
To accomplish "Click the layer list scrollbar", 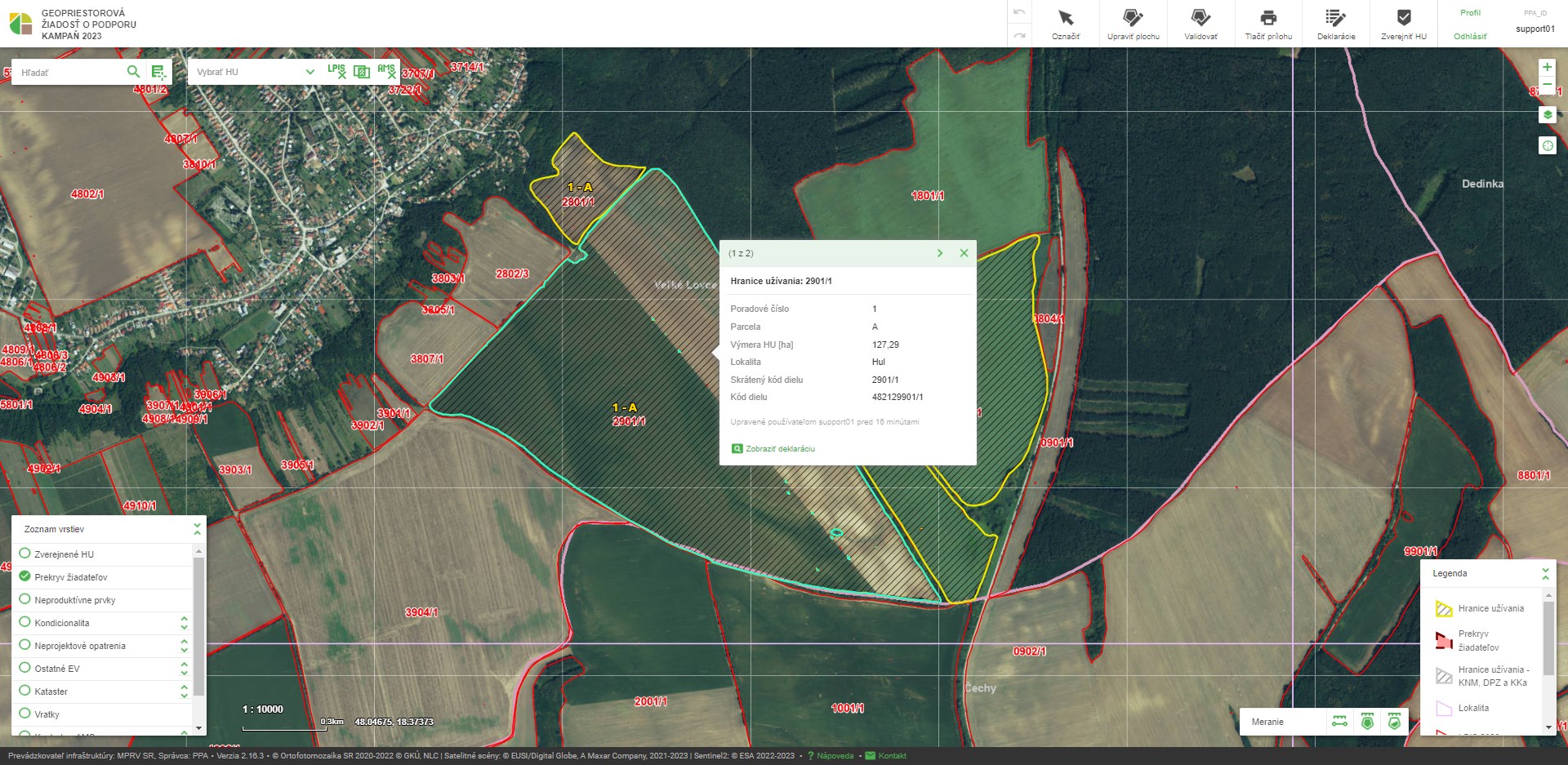I will (x=198, y=627).
